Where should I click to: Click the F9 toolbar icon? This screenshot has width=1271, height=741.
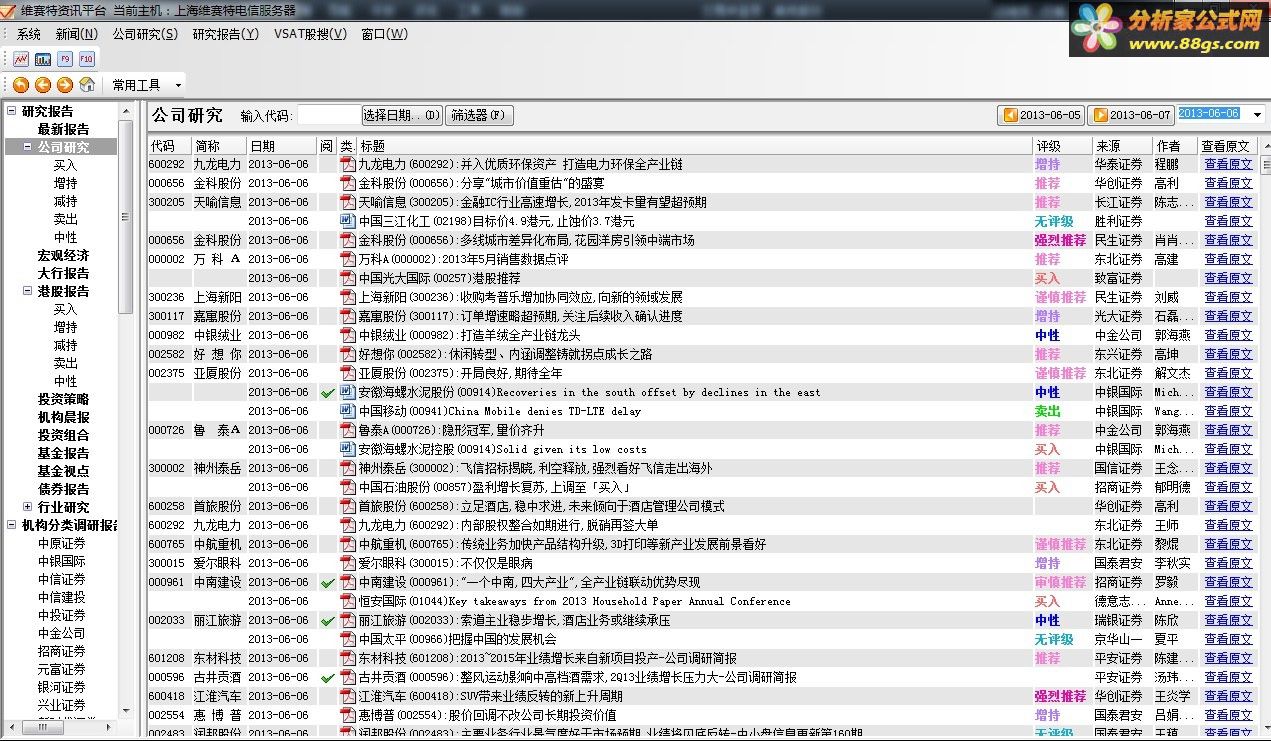[65, 59]
